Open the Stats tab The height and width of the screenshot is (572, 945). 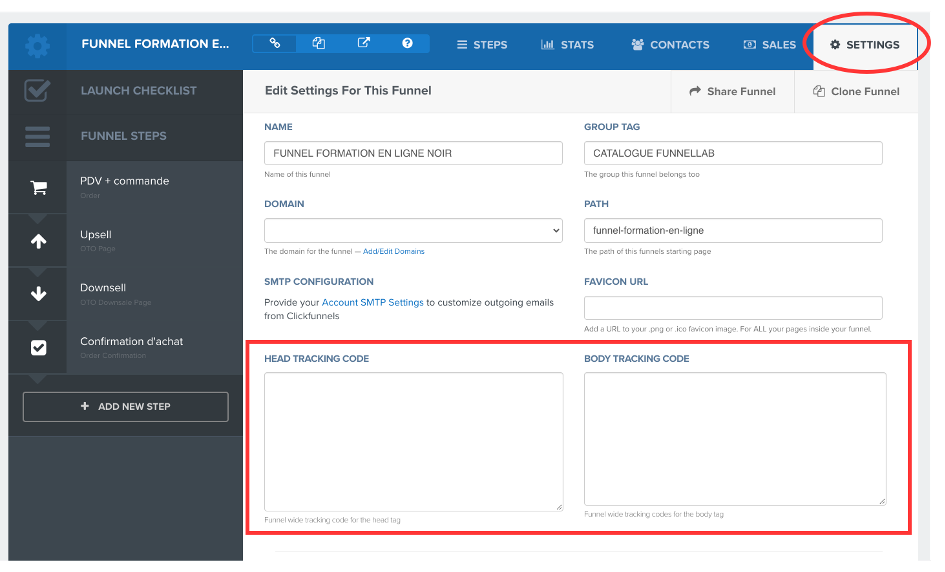click(567, 45)
